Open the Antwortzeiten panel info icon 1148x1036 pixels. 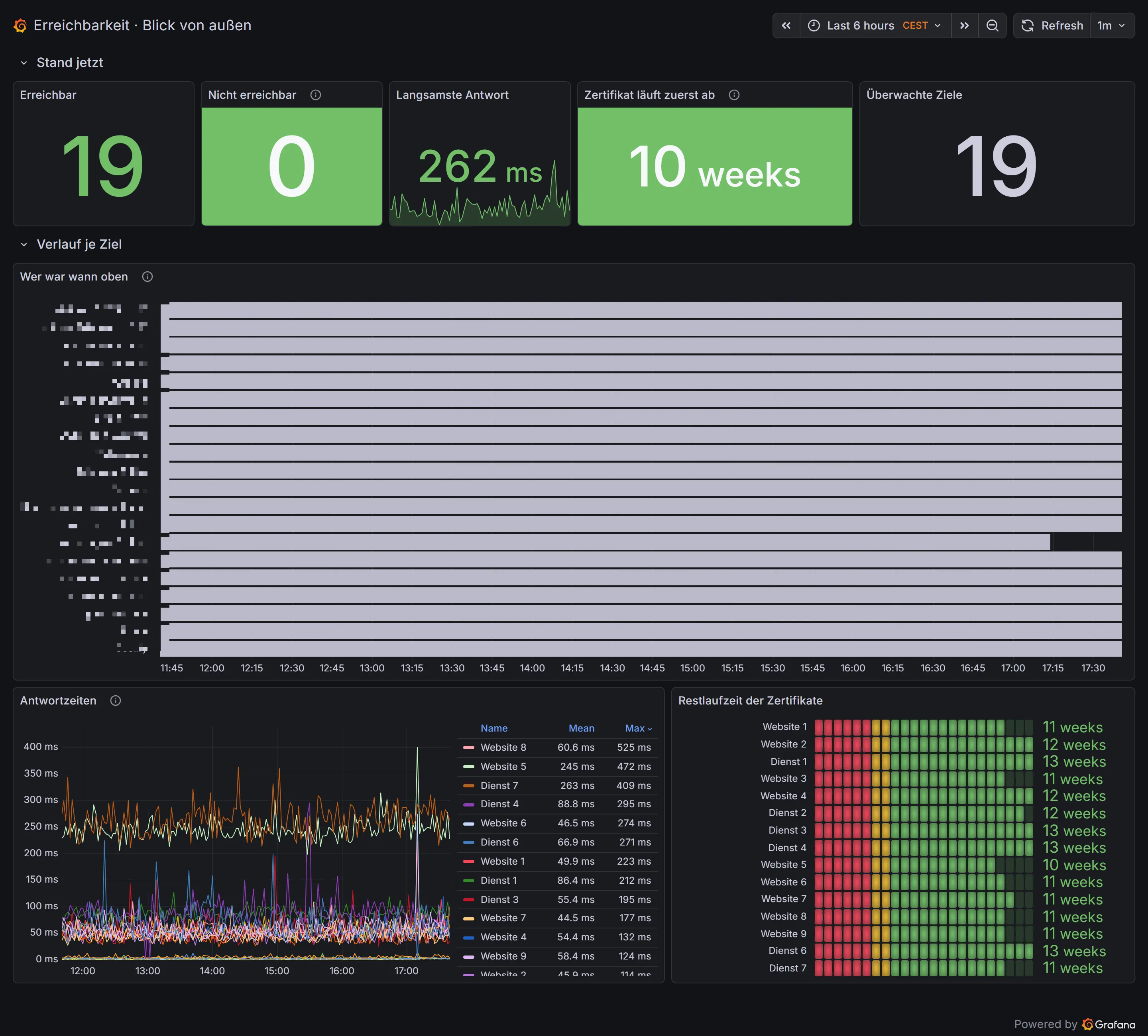point(116,701)
